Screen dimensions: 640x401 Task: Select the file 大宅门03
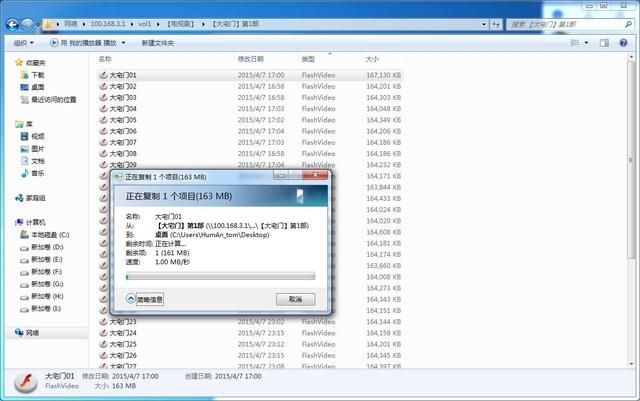click(x=123, y=98)
